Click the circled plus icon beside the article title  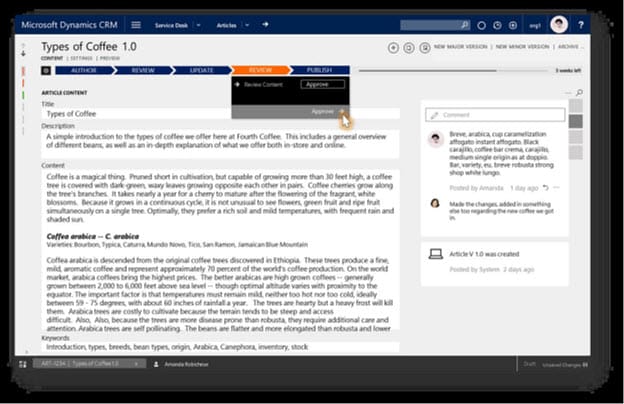pyautogui.click(x=393, y=48)
